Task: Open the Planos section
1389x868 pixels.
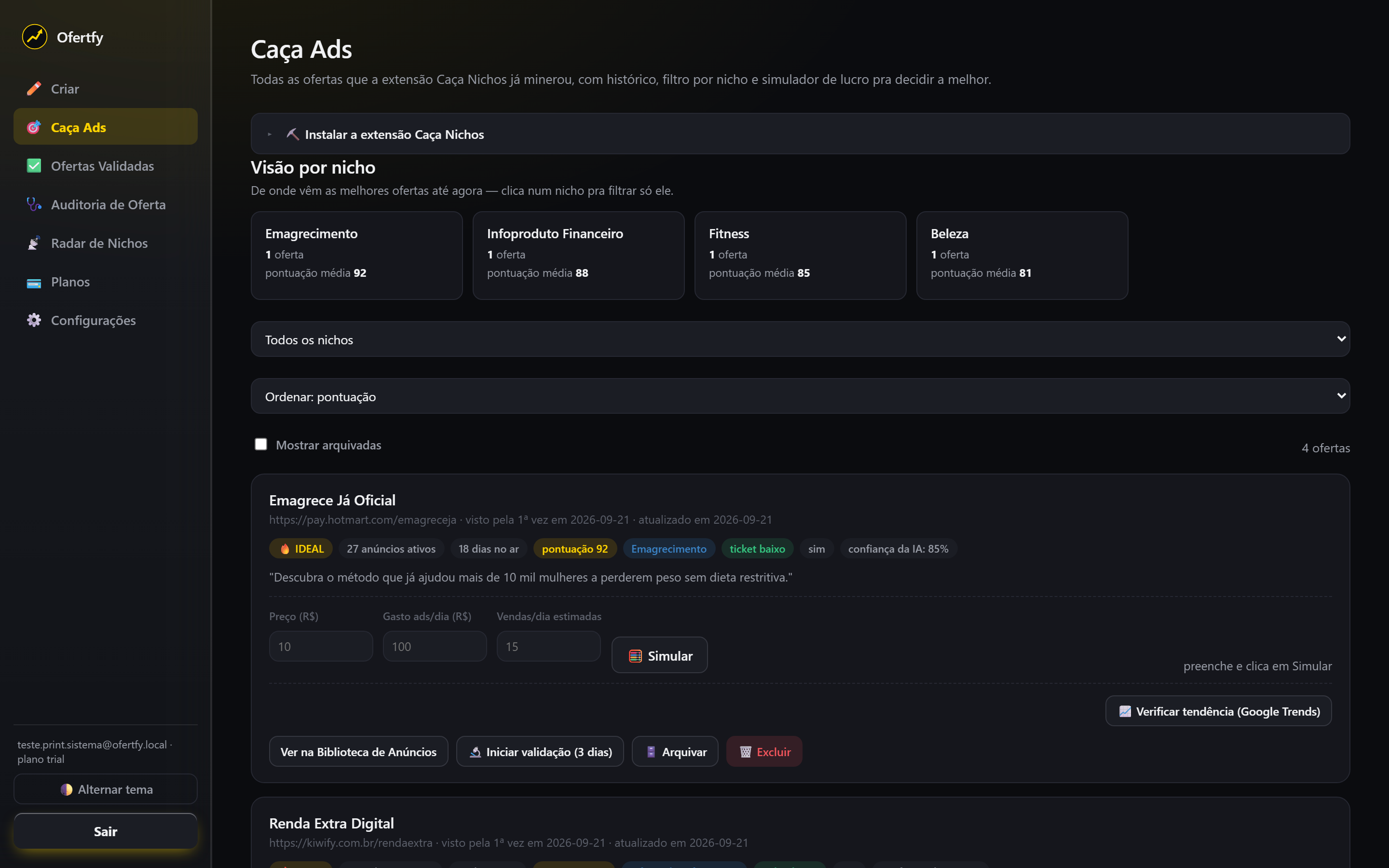Action: tap(106, 281)
